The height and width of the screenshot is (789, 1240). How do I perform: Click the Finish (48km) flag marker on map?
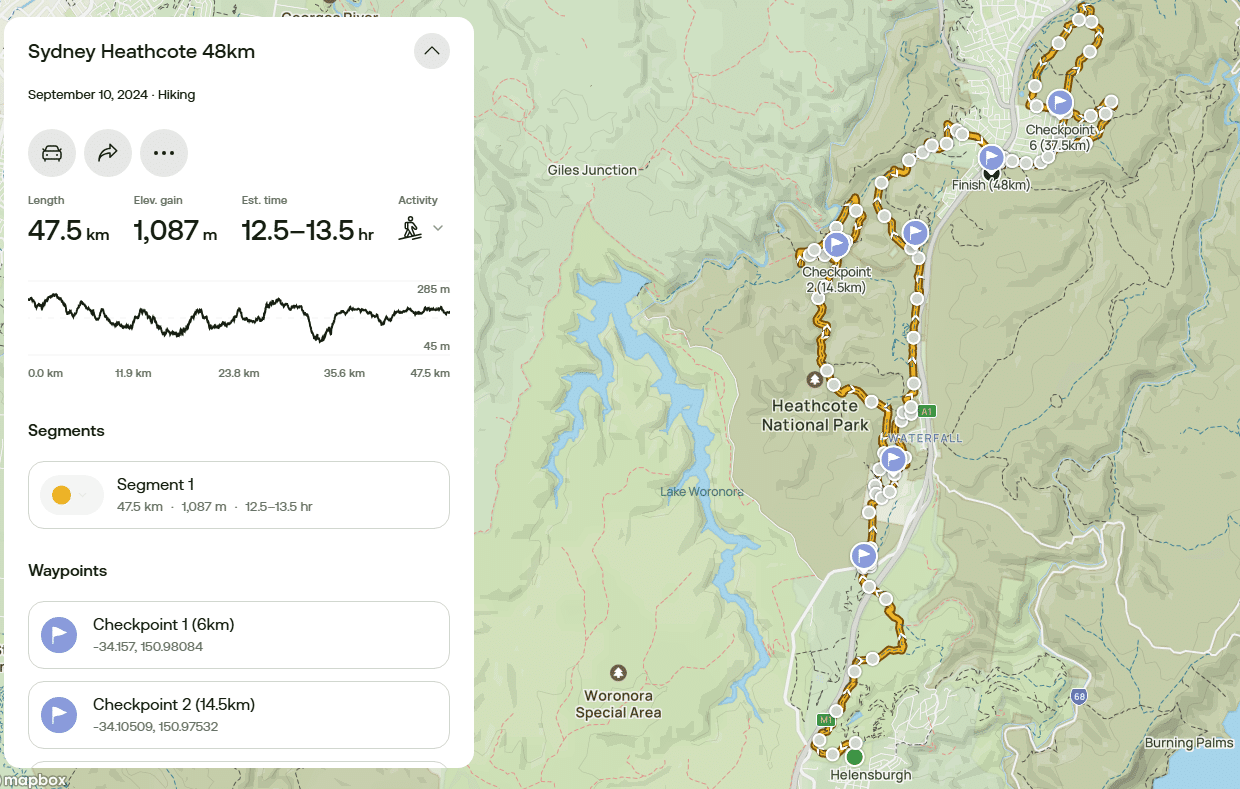[991, 158]
